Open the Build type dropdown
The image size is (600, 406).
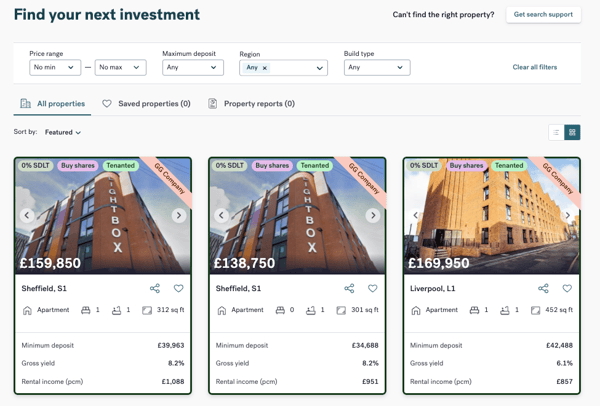[377, 67]
